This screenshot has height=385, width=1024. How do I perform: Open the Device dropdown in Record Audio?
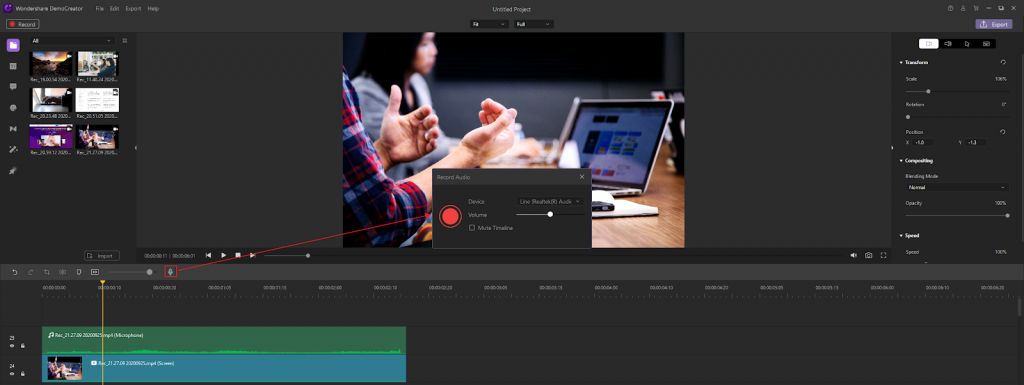click(550, 202)
